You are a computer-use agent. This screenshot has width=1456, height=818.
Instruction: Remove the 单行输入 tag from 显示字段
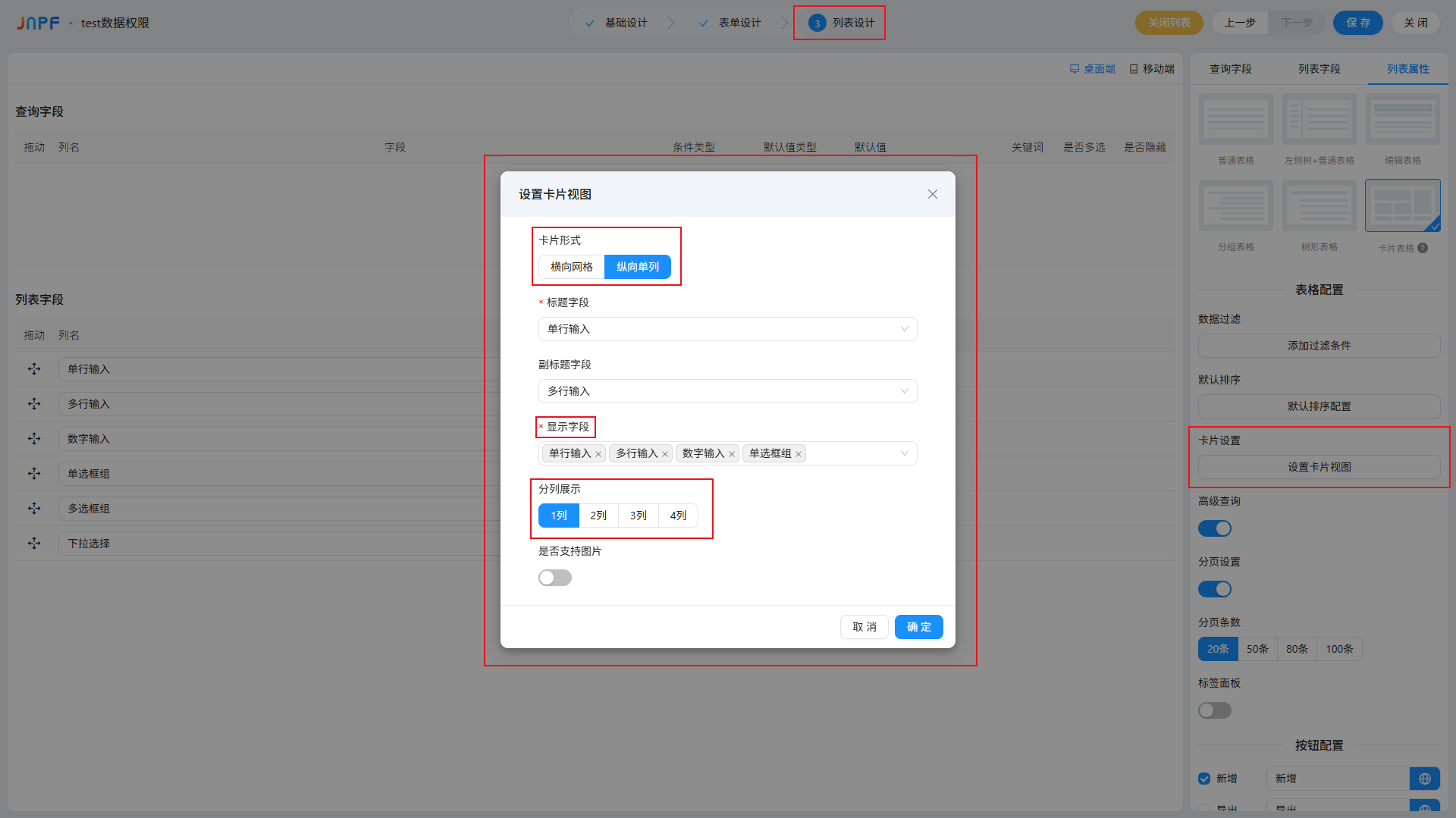point(598,454)
